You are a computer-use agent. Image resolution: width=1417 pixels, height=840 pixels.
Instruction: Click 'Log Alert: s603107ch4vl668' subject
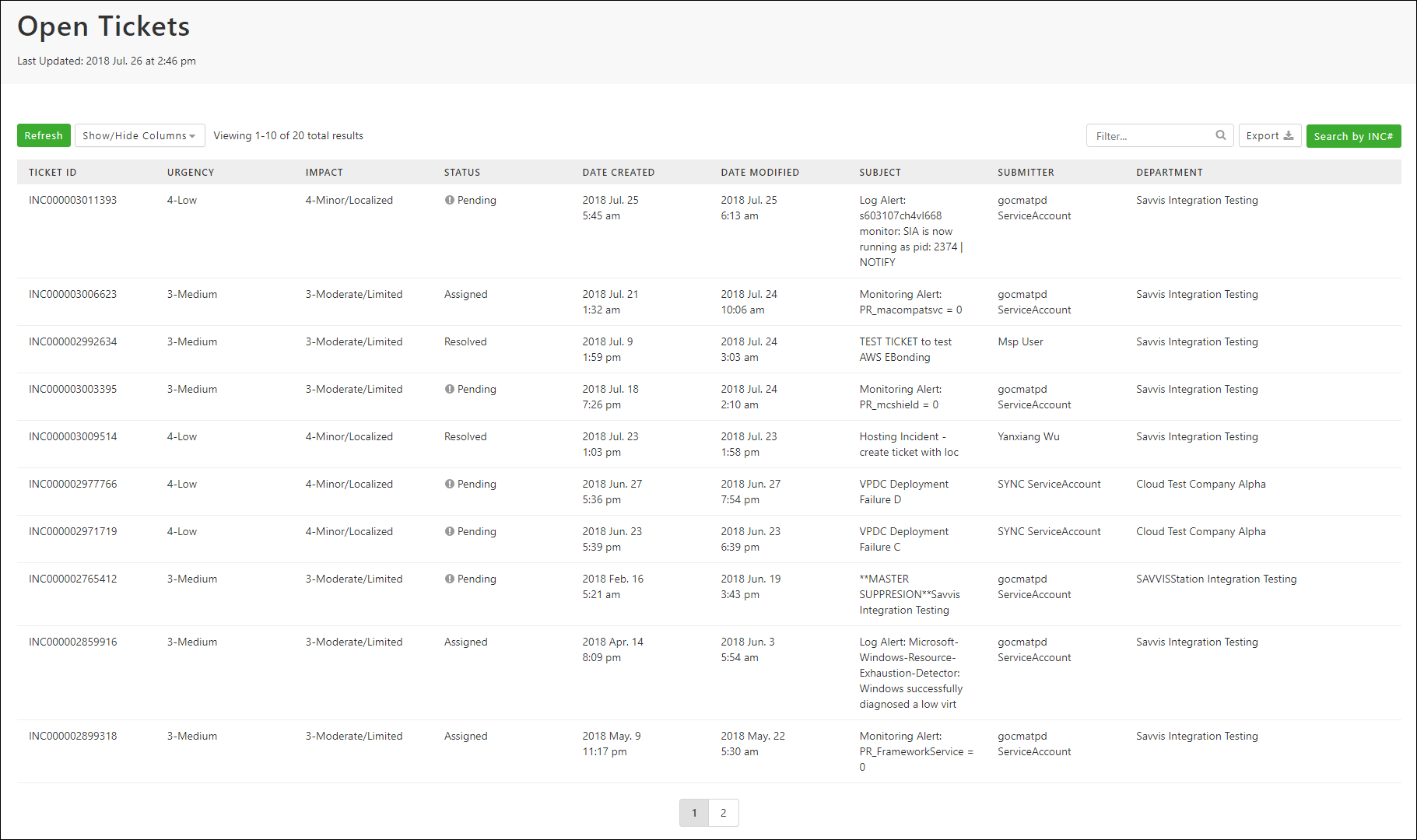[x=911, y=231]
